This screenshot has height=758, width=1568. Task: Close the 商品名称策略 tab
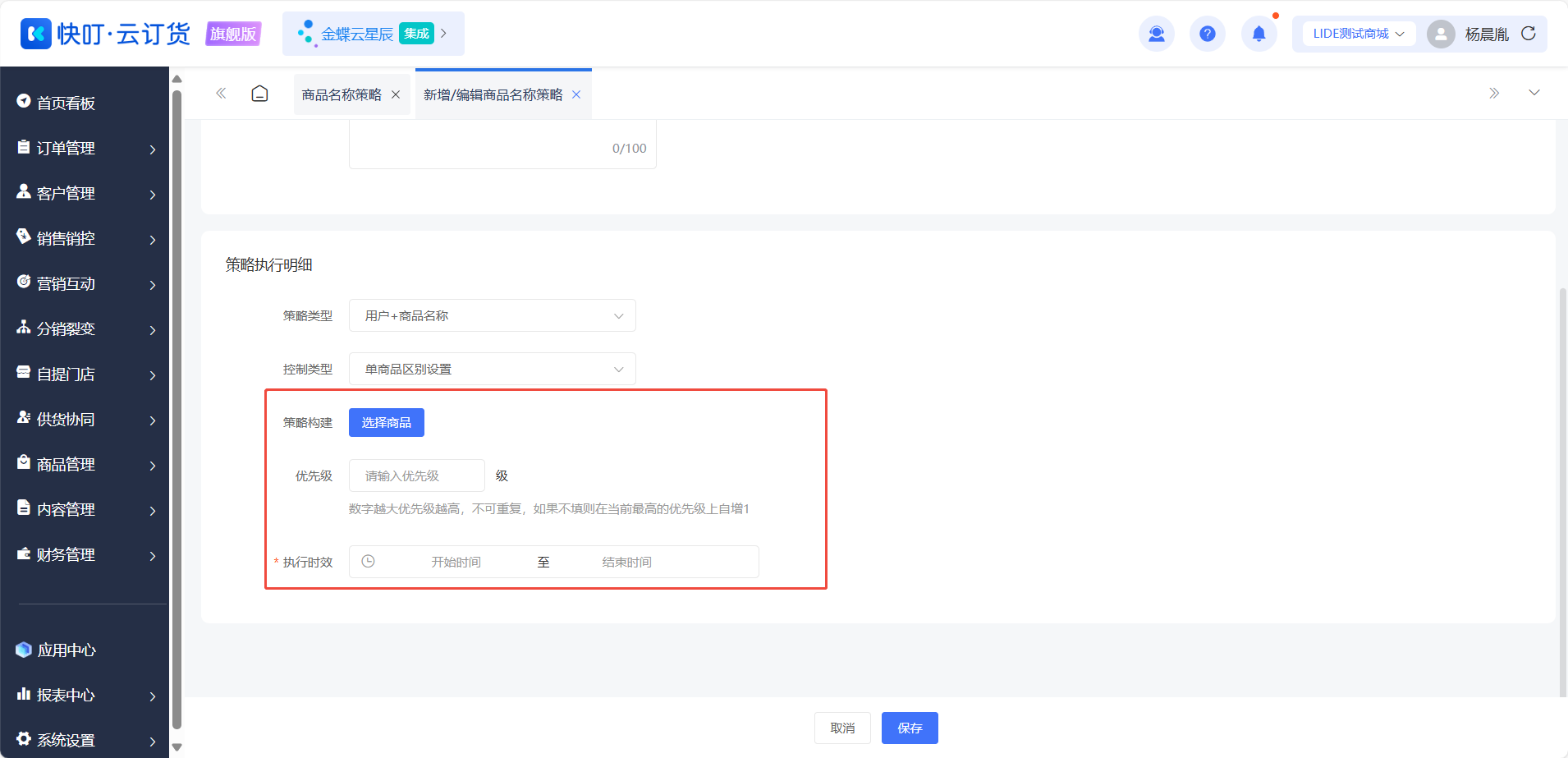tap(396, 94)
